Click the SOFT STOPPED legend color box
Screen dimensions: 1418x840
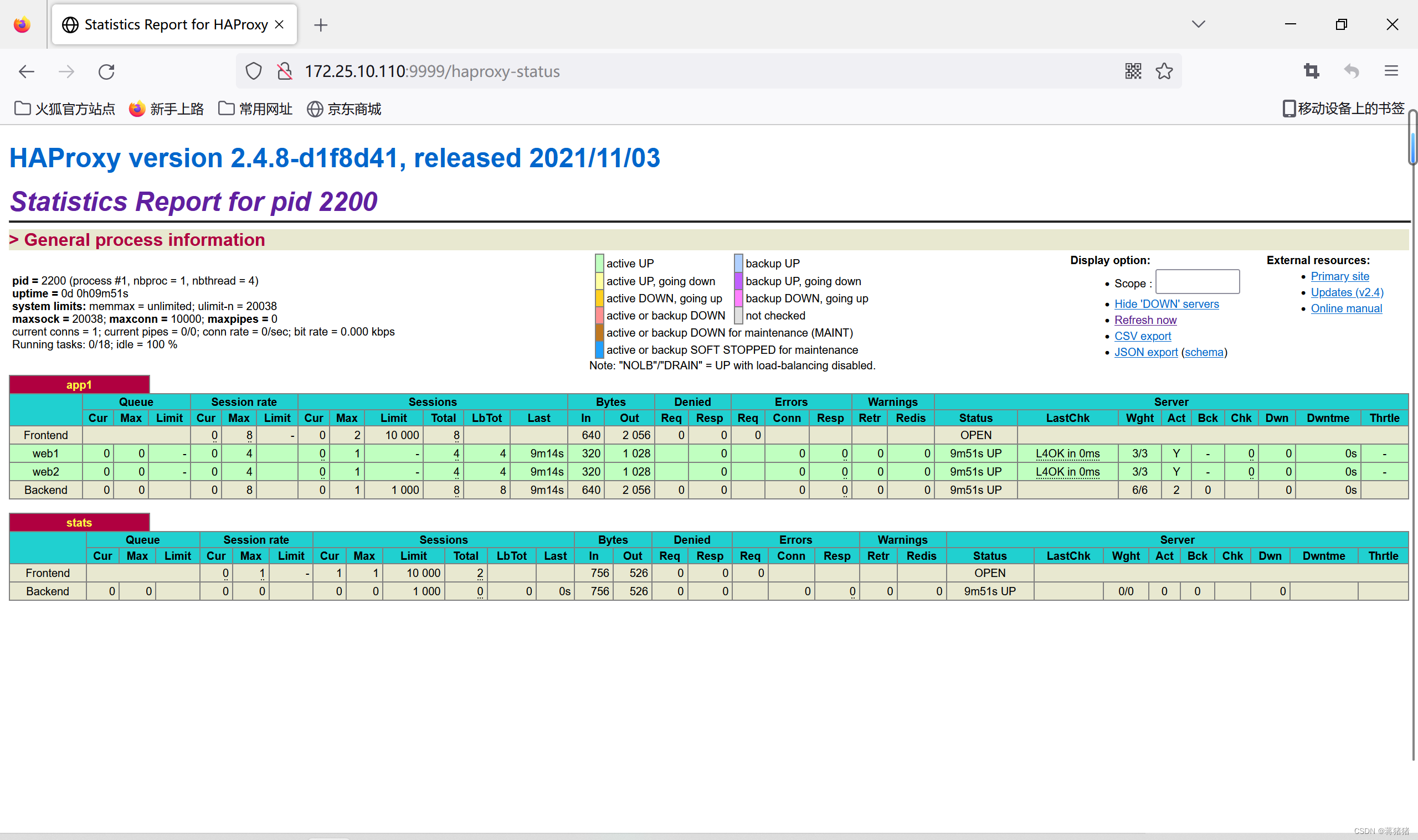point(599,350)
